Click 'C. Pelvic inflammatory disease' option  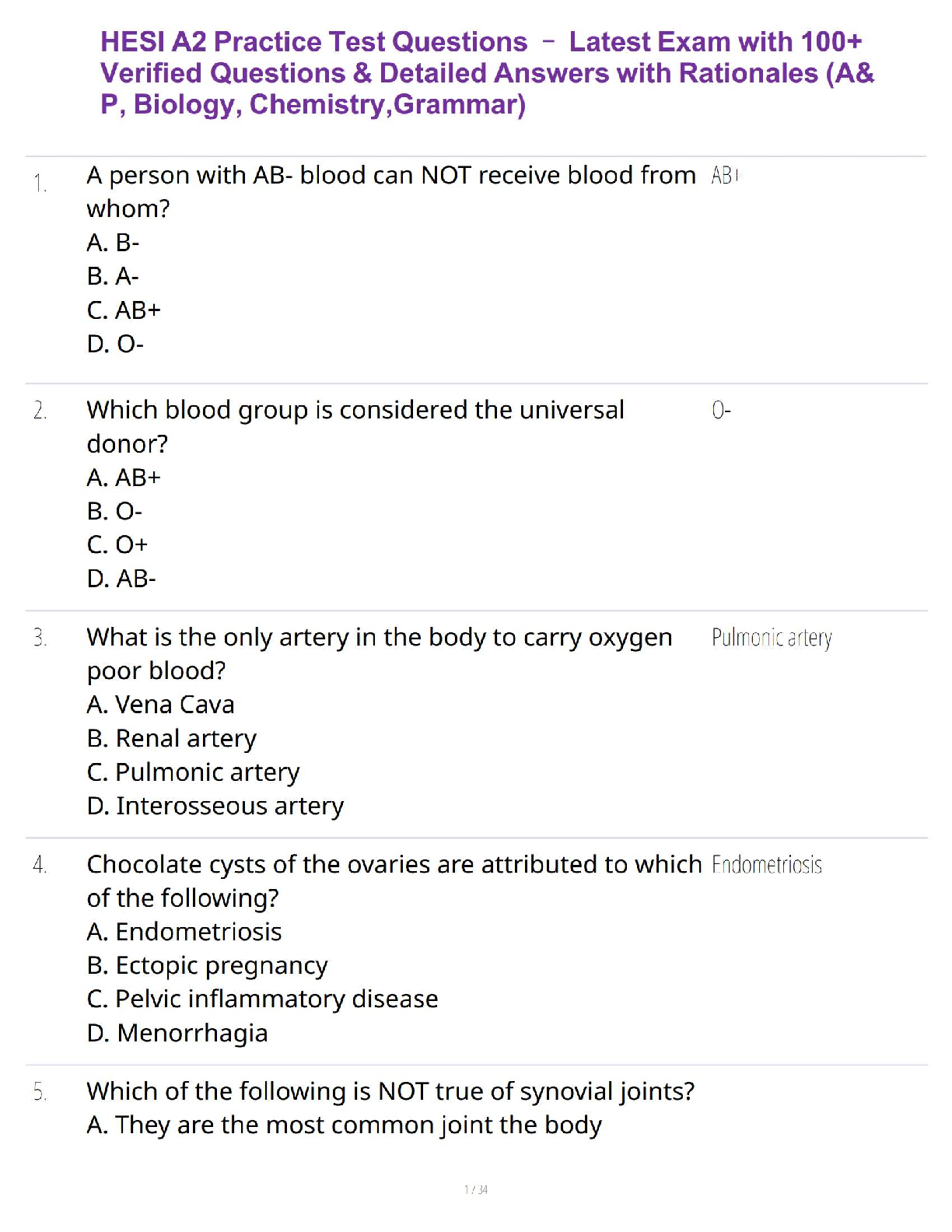[263, 999]
